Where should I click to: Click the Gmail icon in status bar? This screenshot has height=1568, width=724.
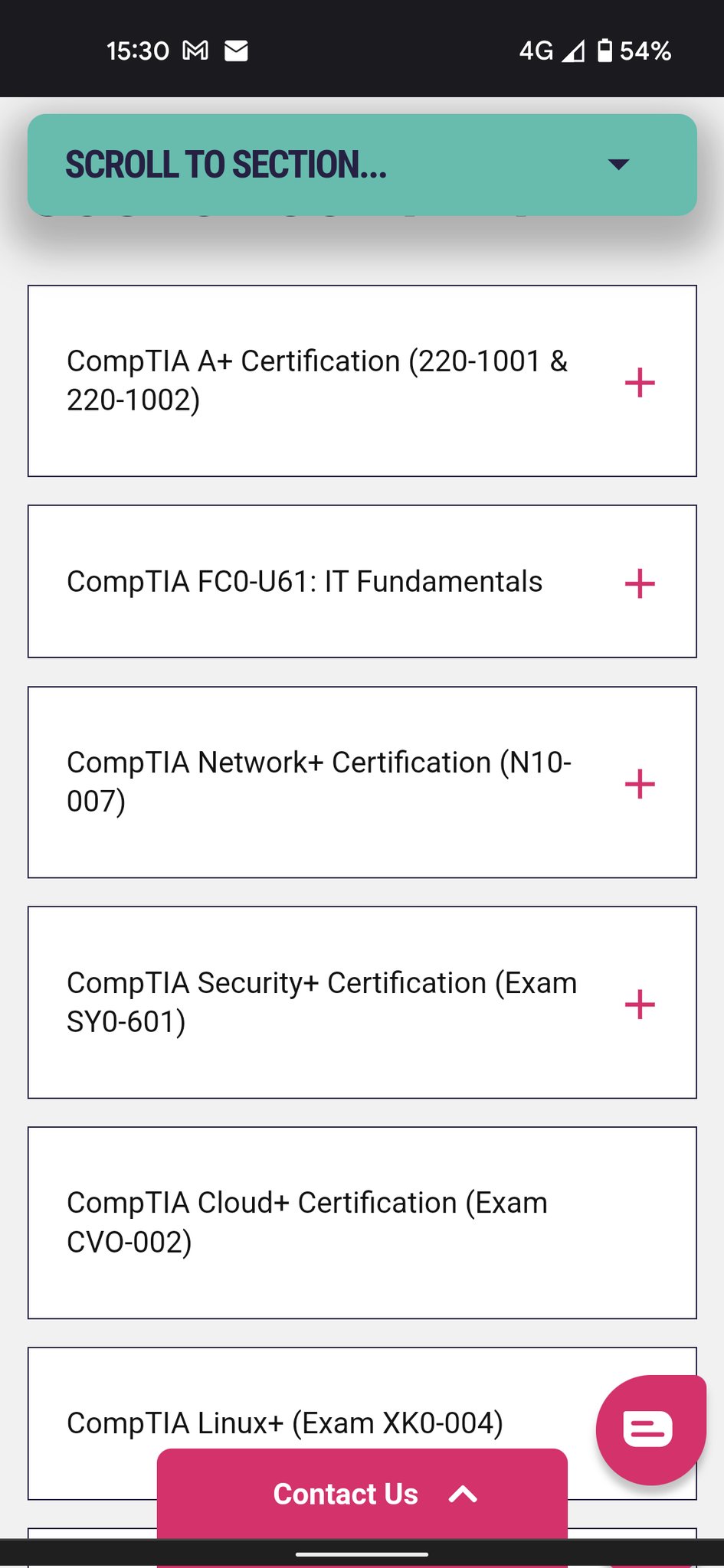[195, 51]
